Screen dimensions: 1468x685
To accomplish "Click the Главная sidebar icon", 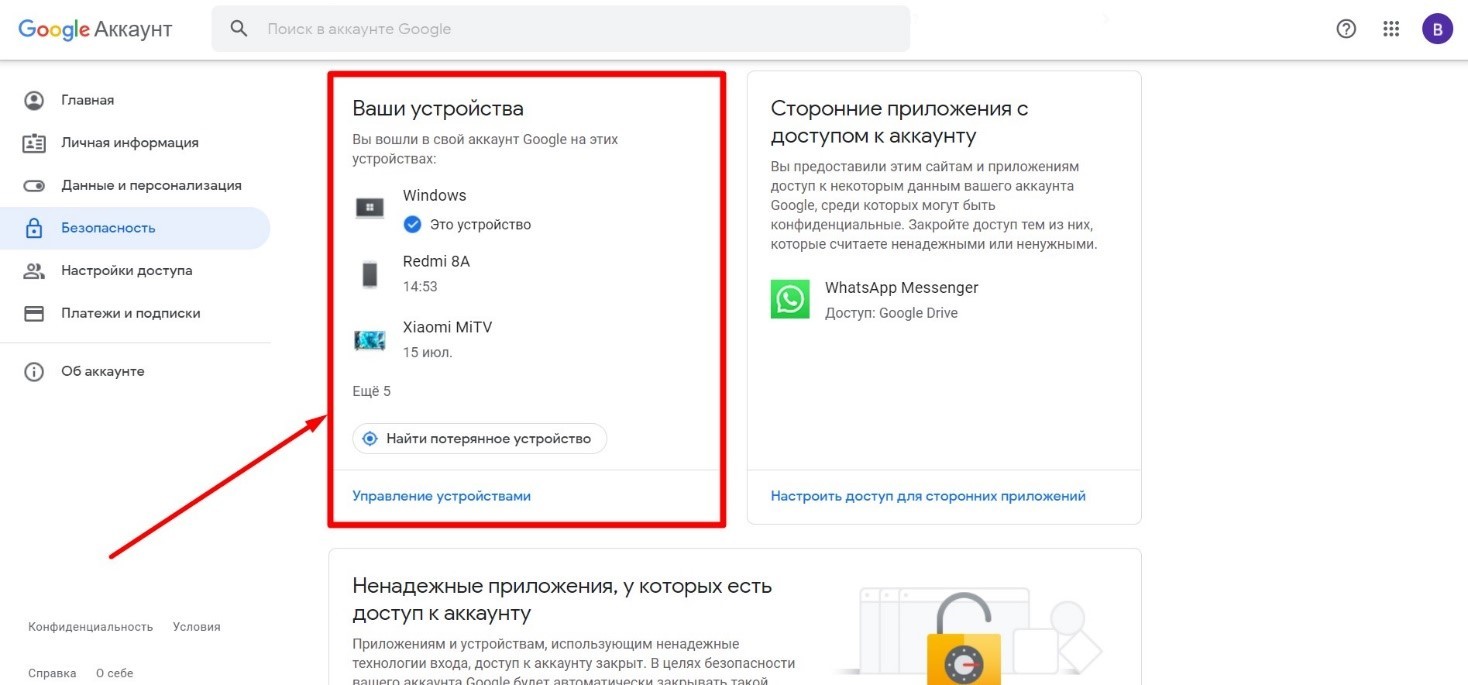I will tap(34, 100).
